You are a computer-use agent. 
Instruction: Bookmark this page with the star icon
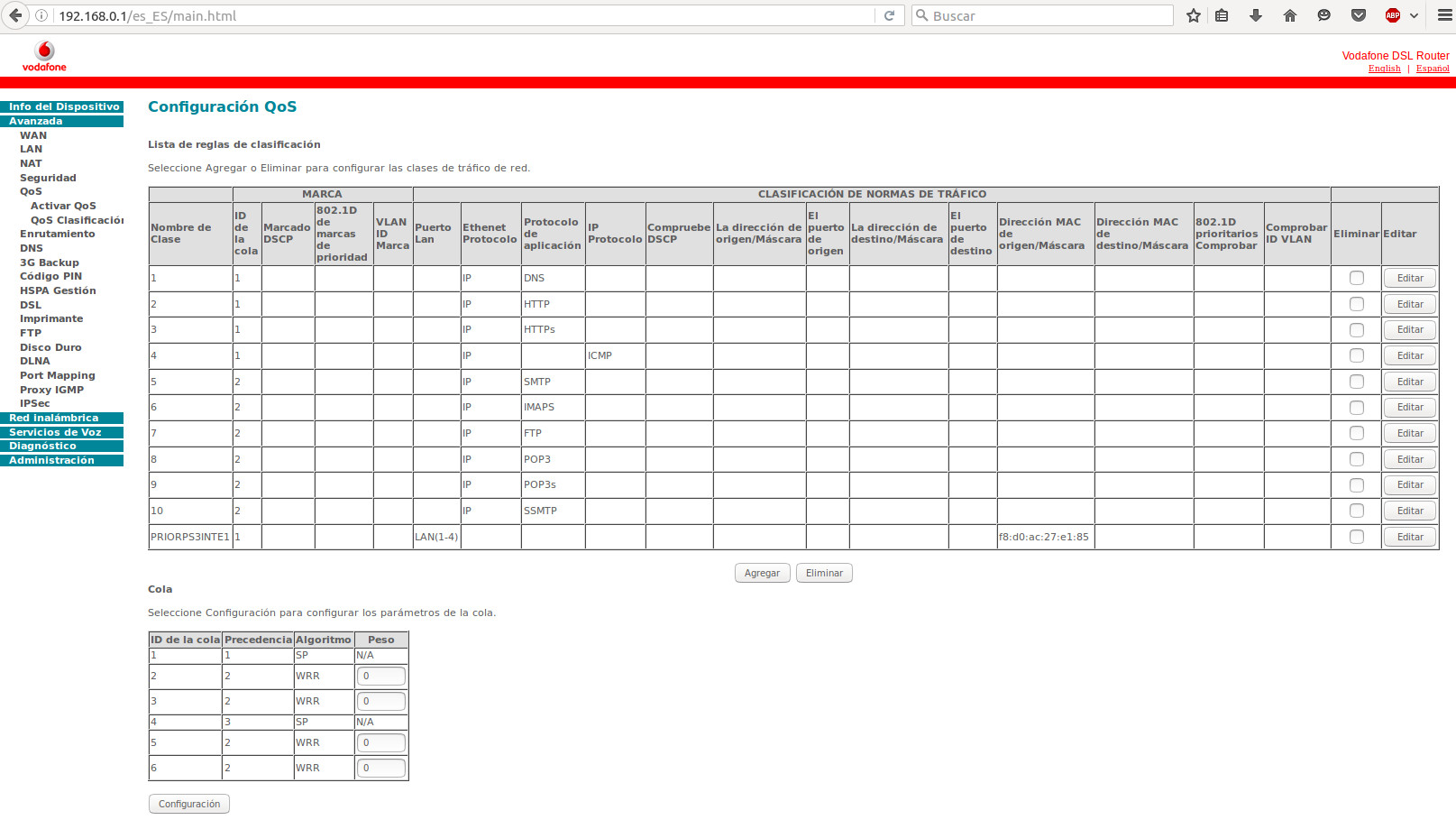click(1194, 15)
